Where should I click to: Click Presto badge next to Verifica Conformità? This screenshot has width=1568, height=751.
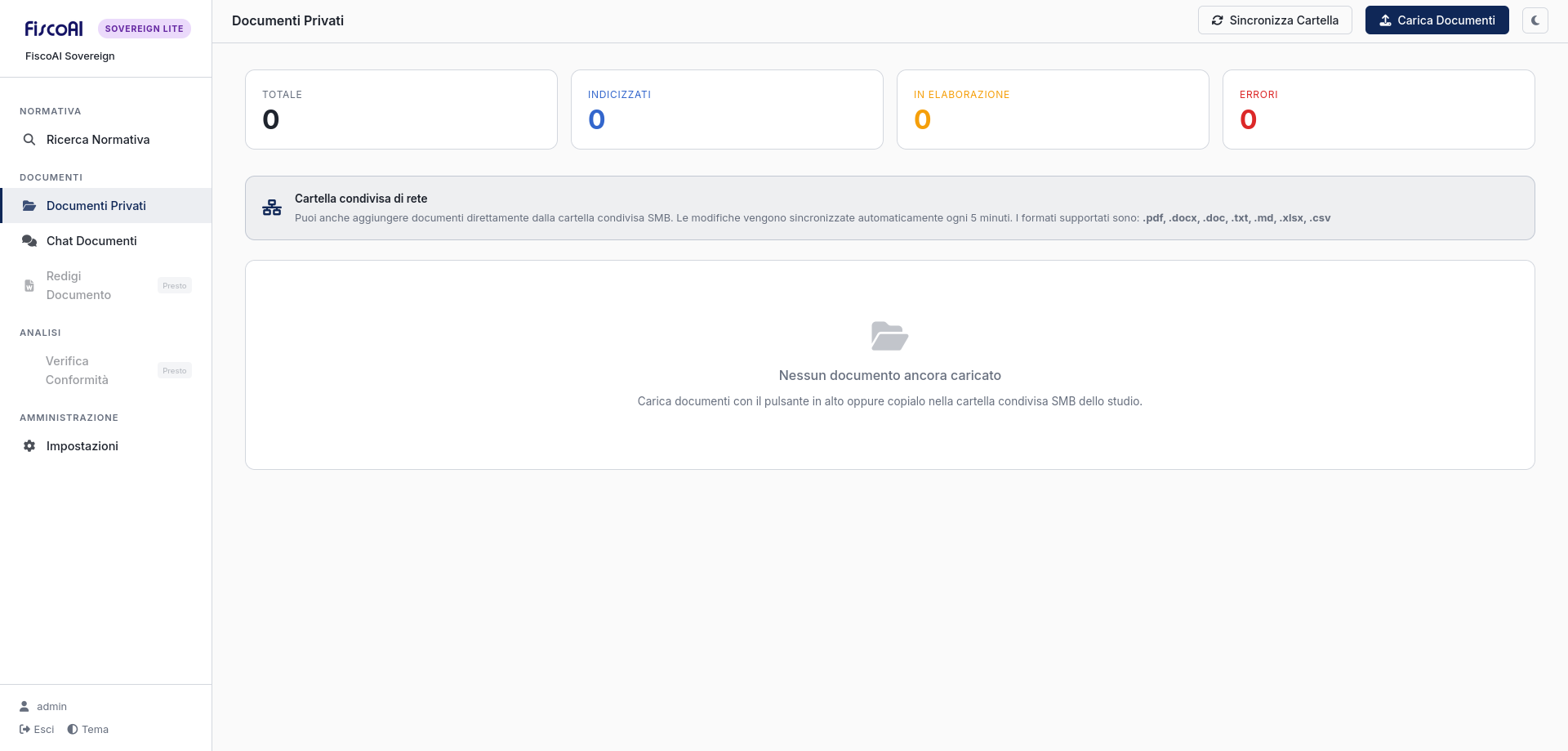click(175, 370)
